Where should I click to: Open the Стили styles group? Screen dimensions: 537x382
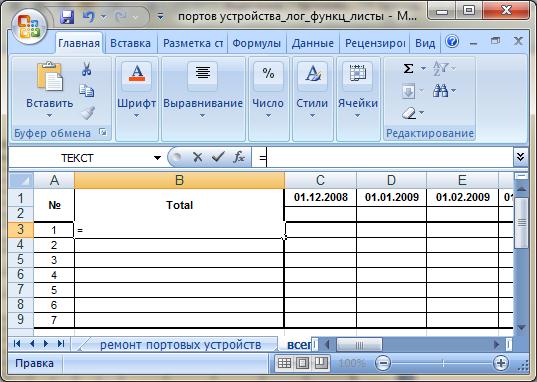(312, 99)
